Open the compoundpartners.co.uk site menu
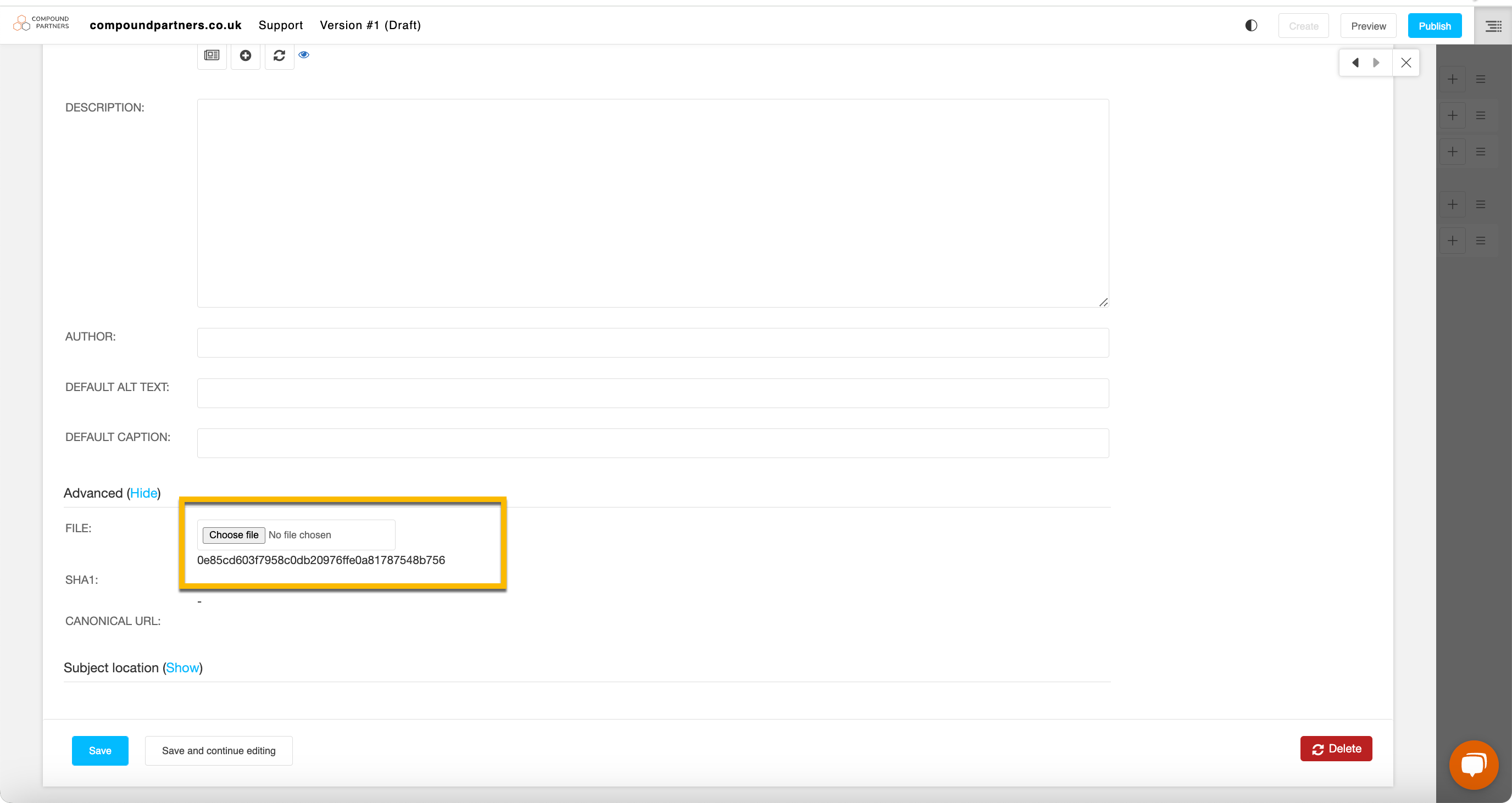This screenshot has height=803, width=1512. tap(165, 25)
